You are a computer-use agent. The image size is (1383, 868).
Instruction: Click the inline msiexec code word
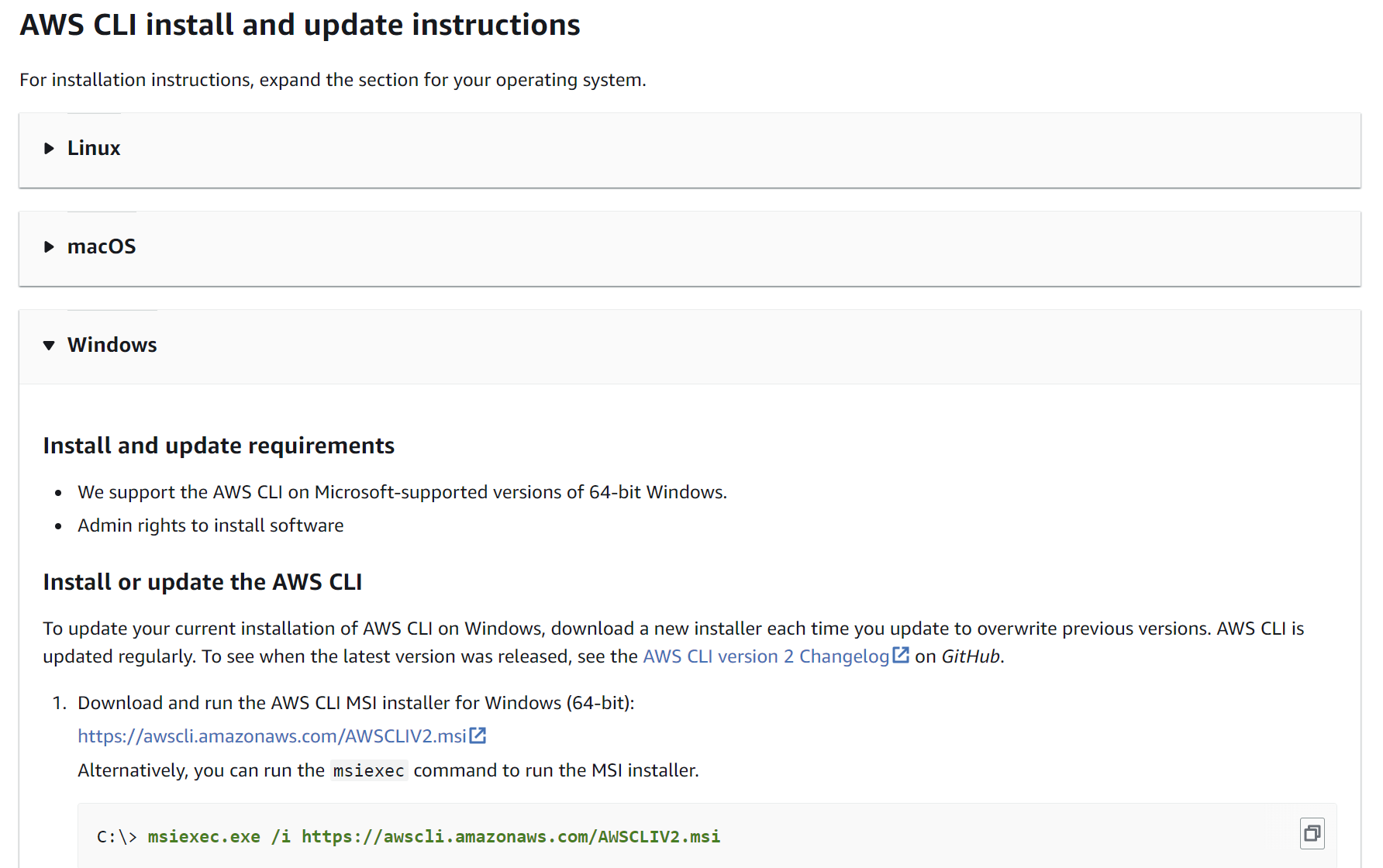click(368, 770)
